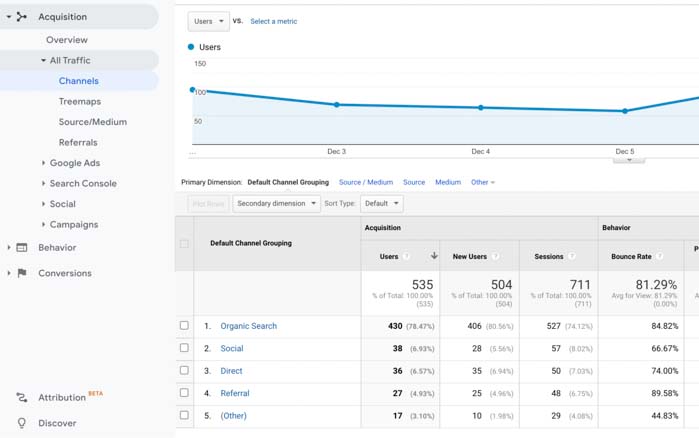The image size is (699, 438).
Task: Open the Social channel link in table
Action: (232, 348)
